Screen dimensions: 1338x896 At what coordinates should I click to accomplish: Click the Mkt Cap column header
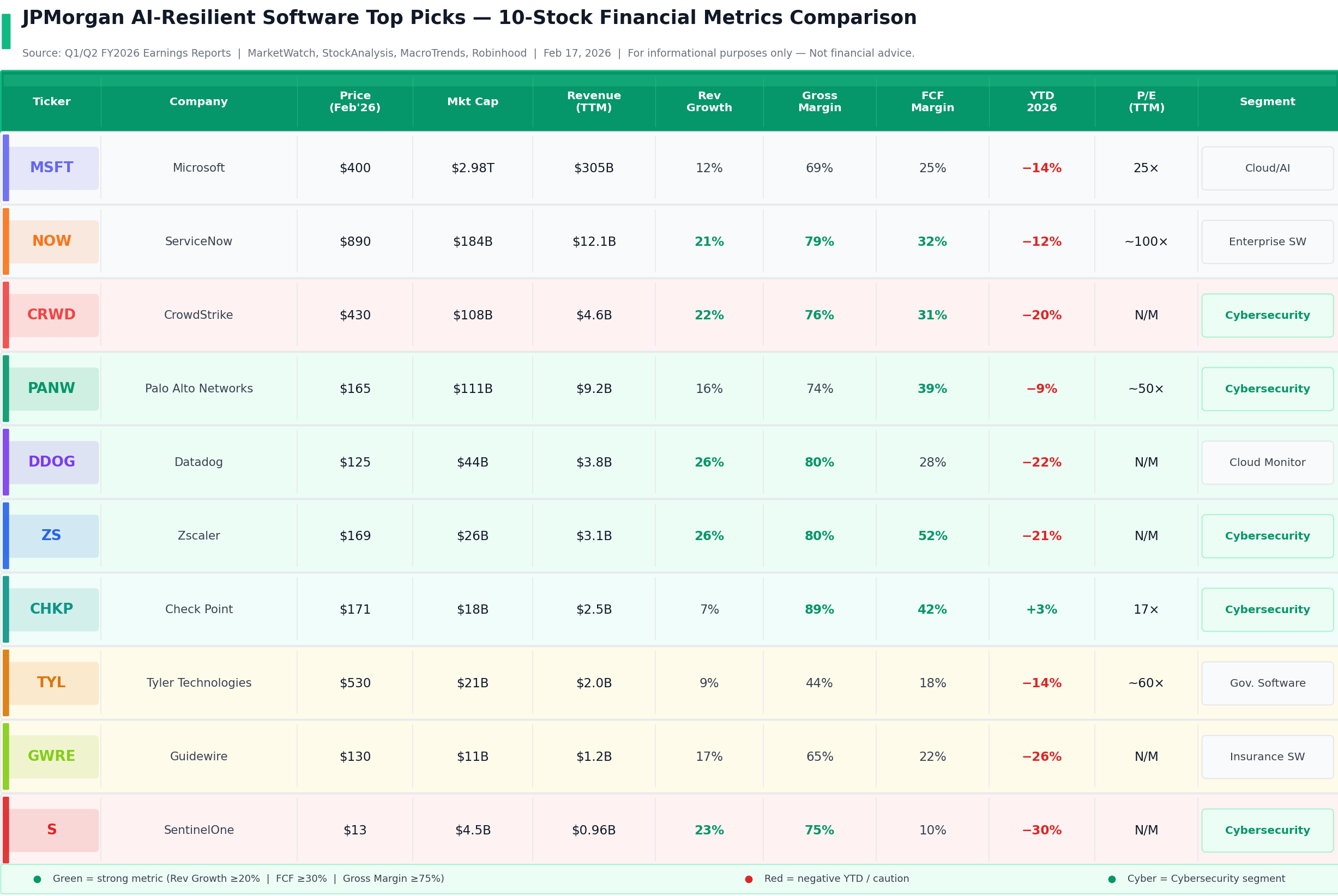pos(473,102)
